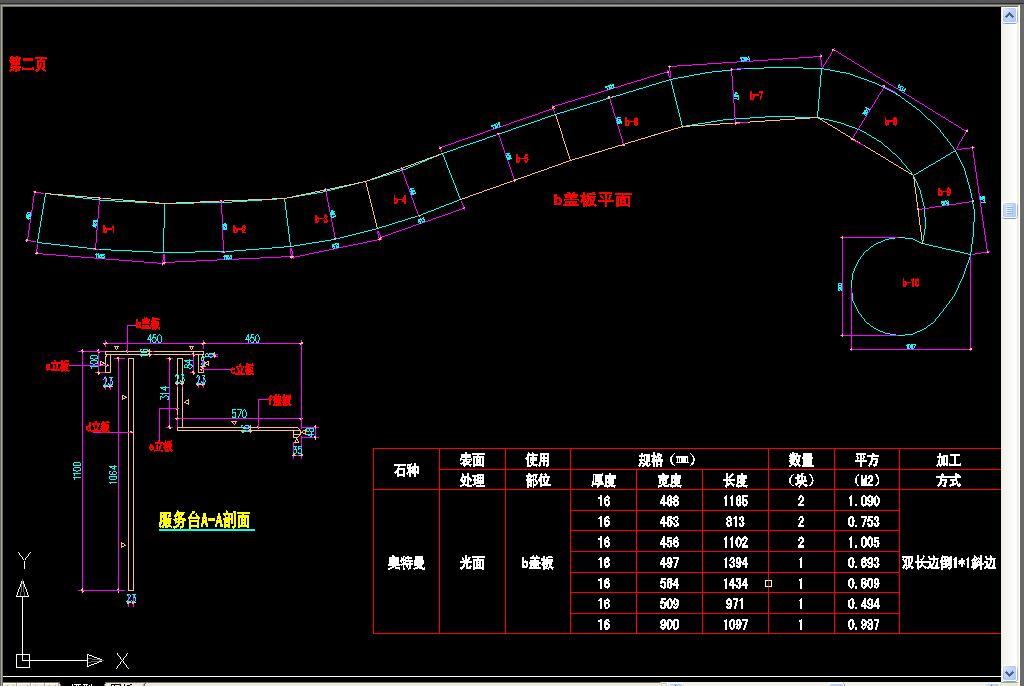Screen dimensions: 1024x686
Task: Select the b-10 circular panel label
Action: pyautogui.click(x=911, y=283)
